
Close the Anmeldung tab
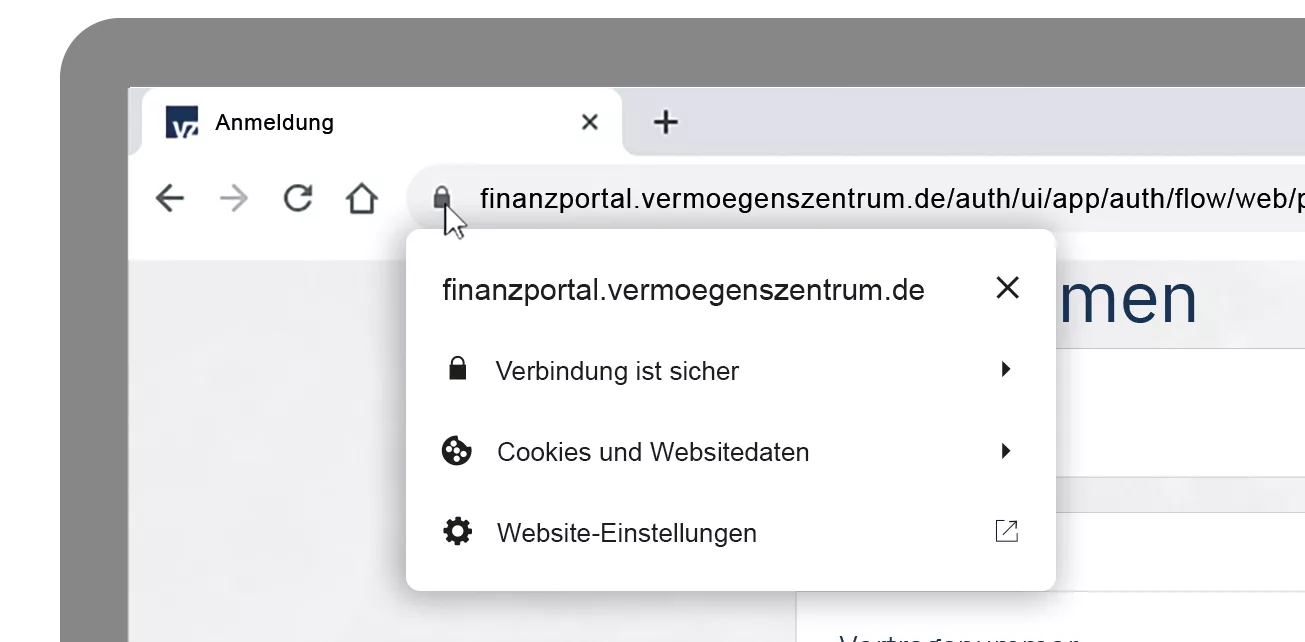(x=590, y=122)
